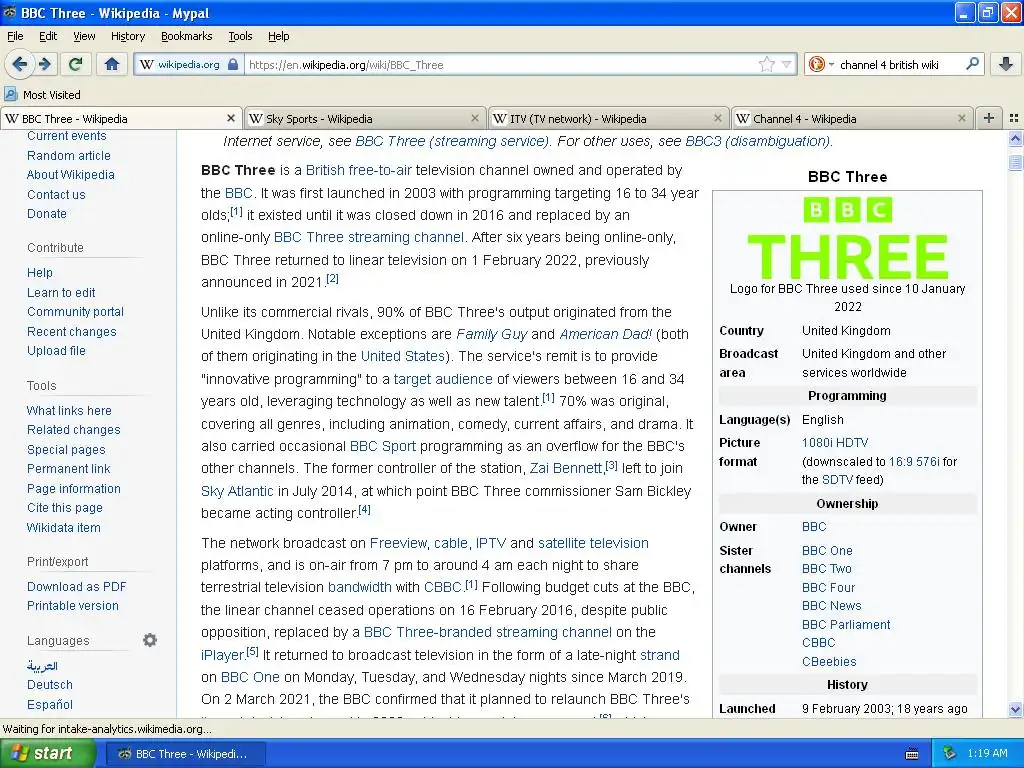Close the Sky Sports tab
Screen dimensions: 1024x768
pos(475,118)
